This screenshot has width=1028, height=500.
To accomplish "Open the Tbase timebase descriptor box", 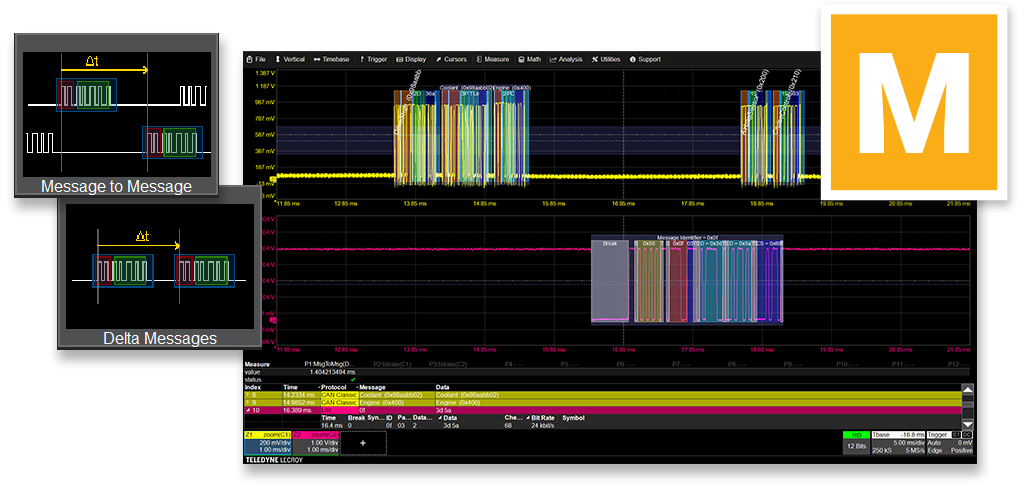I will coord(898,443).
